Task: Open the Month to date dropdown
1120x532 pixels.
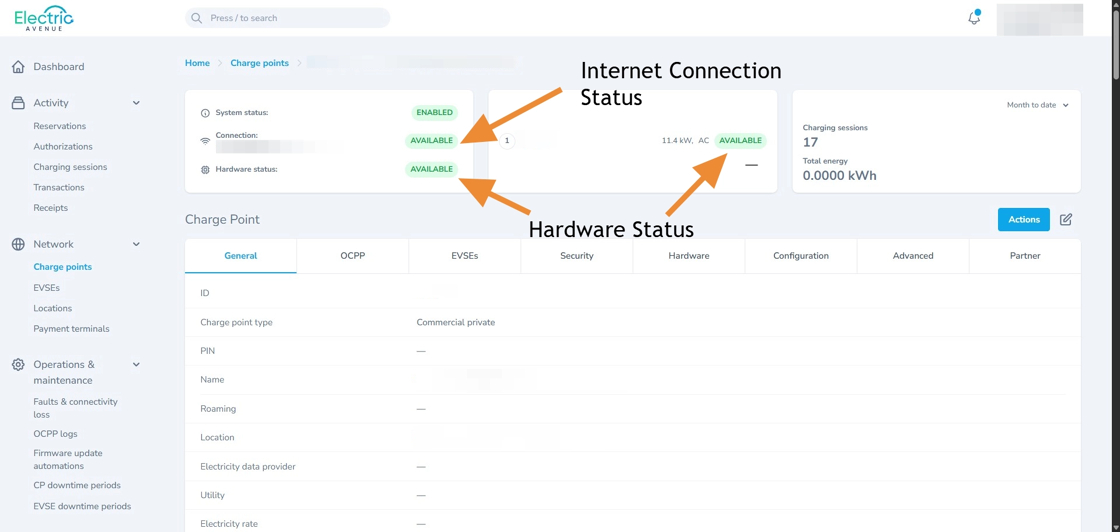Action: tap(1037, 105)
